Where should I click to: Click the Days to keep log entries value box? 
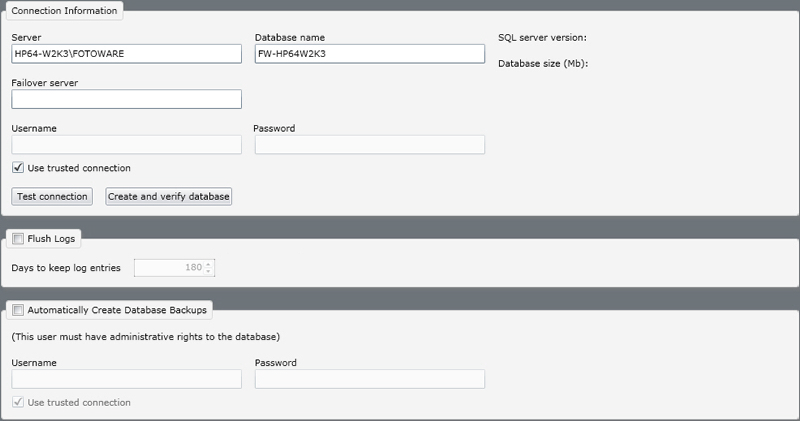coord(168,267)
